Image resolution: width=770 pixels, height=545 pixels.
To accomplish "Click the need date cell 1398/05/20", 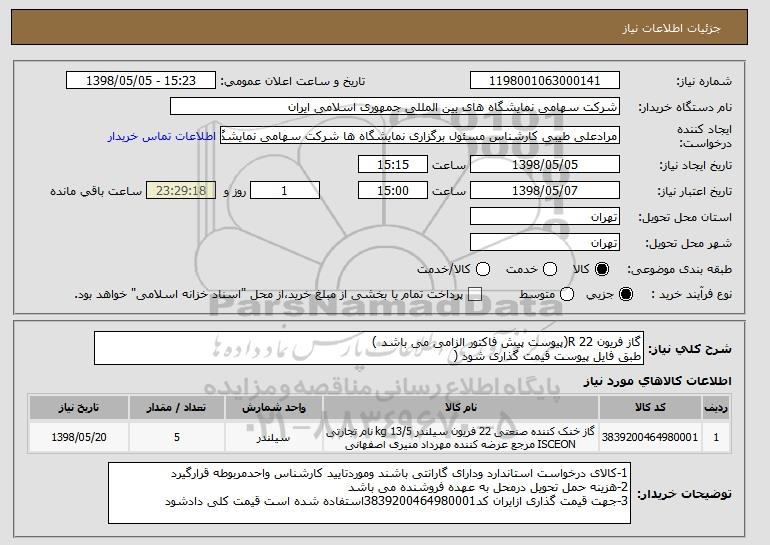I will point(79,437).
